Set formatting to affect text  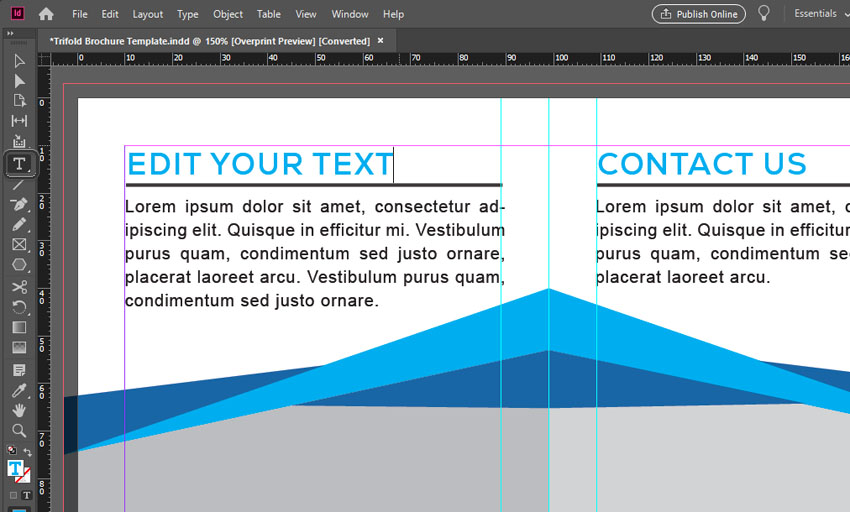pos(27,495)
